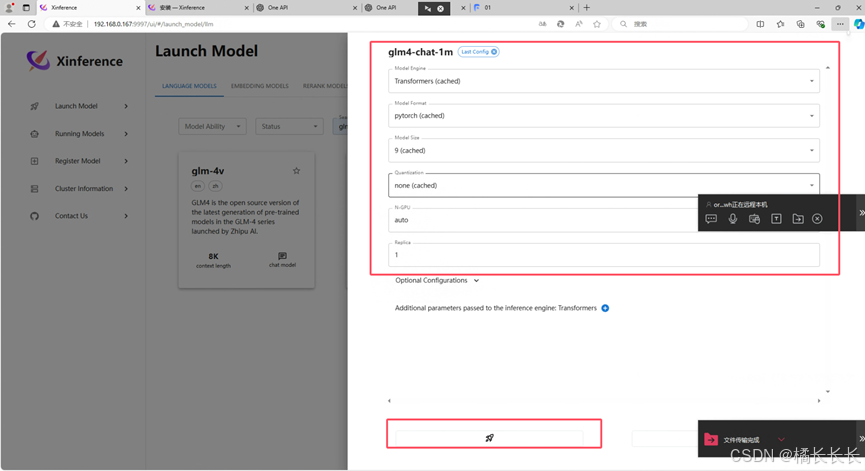Click the Contact Us GitHub icon
This screenshot has width=865, height=471.
pyautogui.click(x=35, y=216)
